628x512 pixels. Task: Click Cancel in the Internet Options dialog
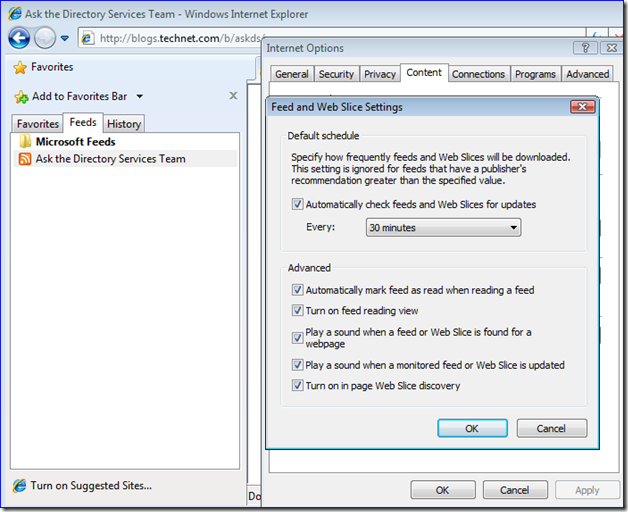(x=515, y=490)
